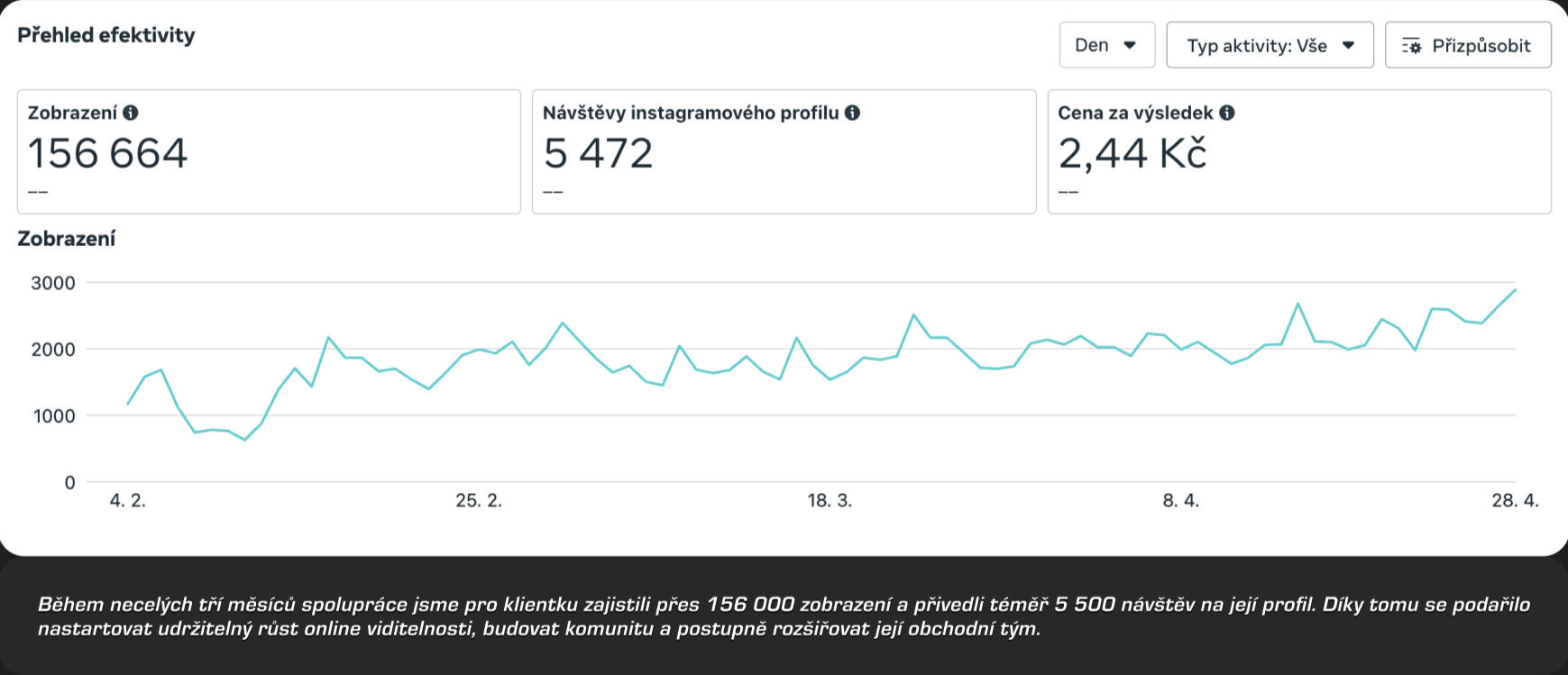Screen dimensions: 1568x675
Task: Open the Den time granularity dropdown
Action: coord(1106,45)
